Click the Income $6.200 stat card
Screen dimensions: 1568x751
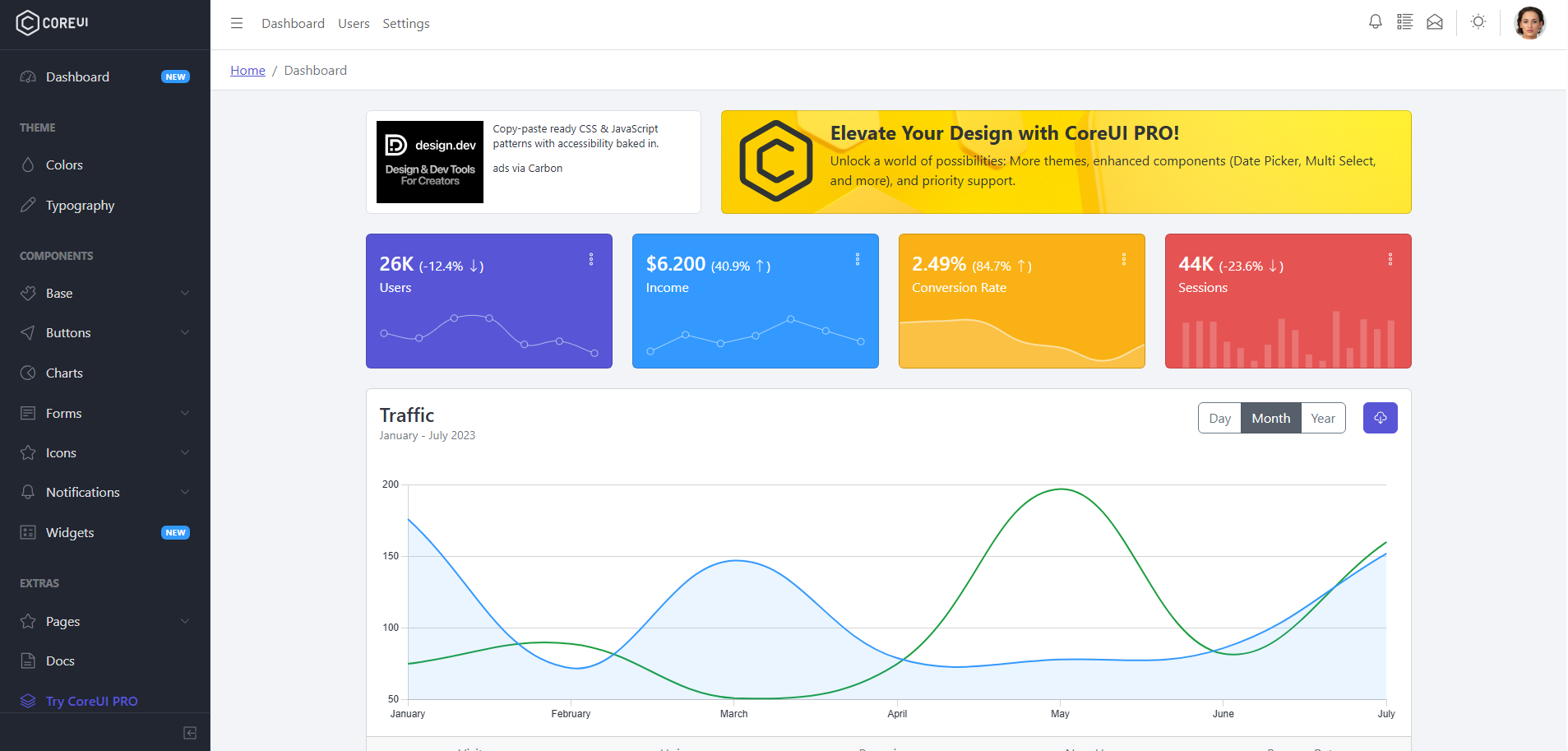click(x=756, y=301)
